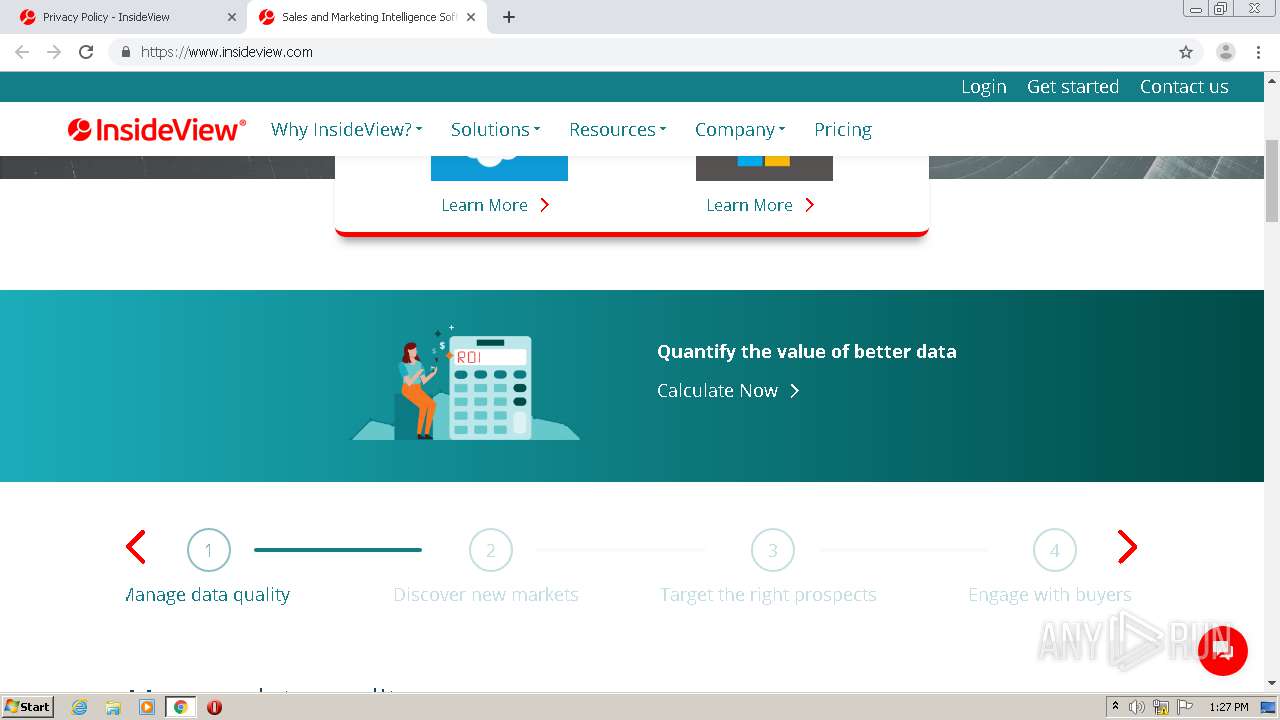Open the volume speaker tray icon
The height and width of the screenshot is (720, 1280).
pyautogui.click(x=1137, y=707)
